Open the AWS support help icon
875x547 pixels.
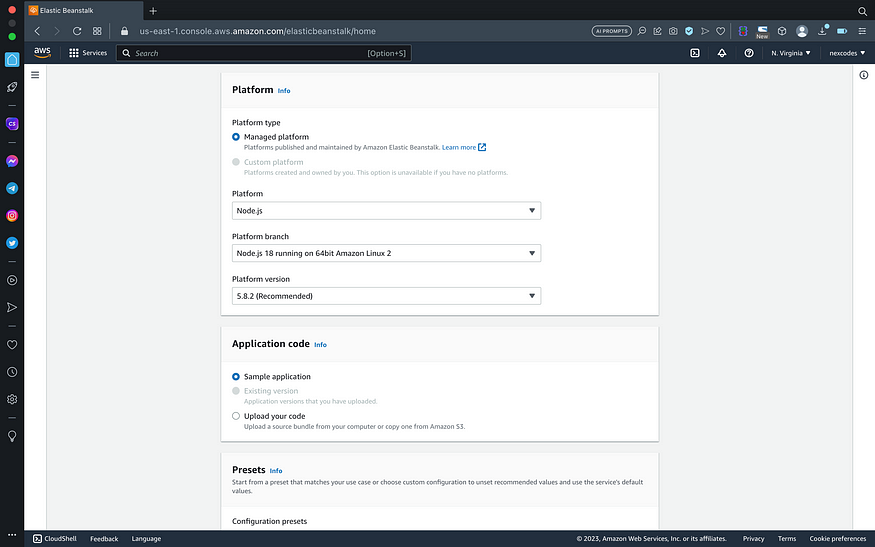pos(749,53)
